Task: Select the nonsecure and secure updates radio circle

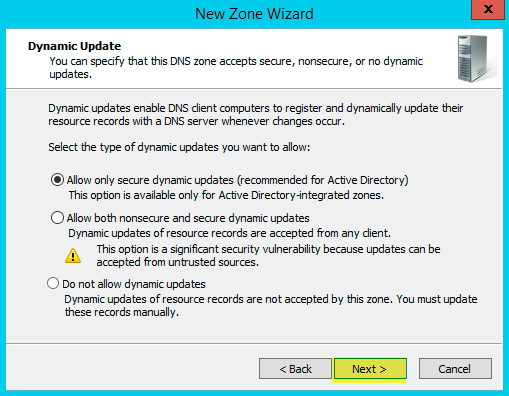Action: coord(57,218)
